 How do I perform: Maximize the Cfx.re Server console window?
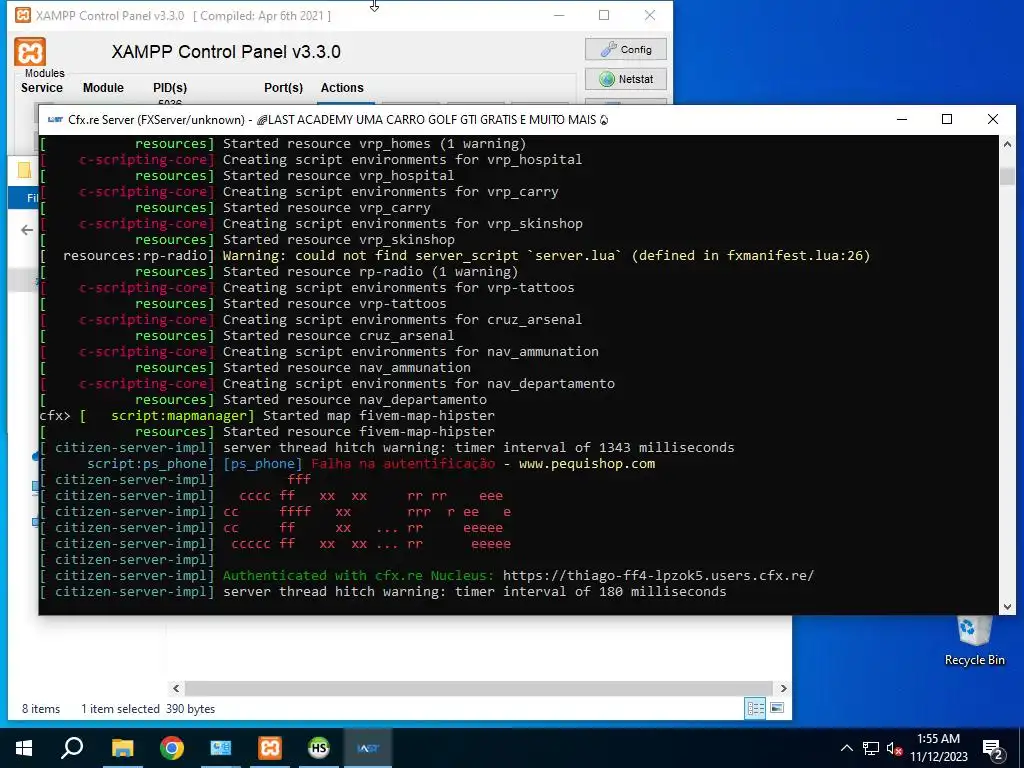coord(947,119)
